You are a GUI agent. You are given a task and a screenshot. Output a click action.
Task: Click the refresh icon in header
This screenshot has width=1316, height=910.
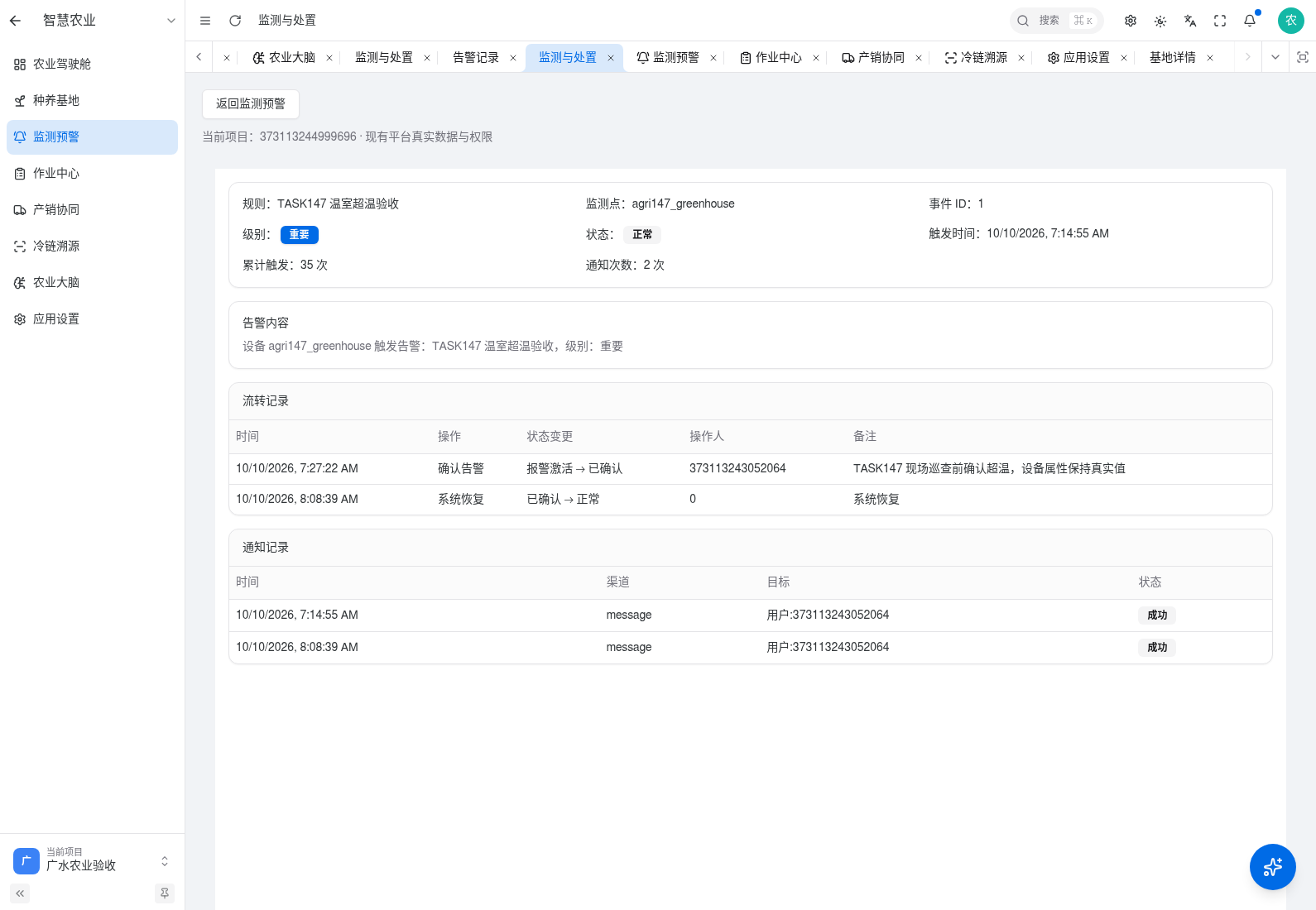(x=235, y=21)
